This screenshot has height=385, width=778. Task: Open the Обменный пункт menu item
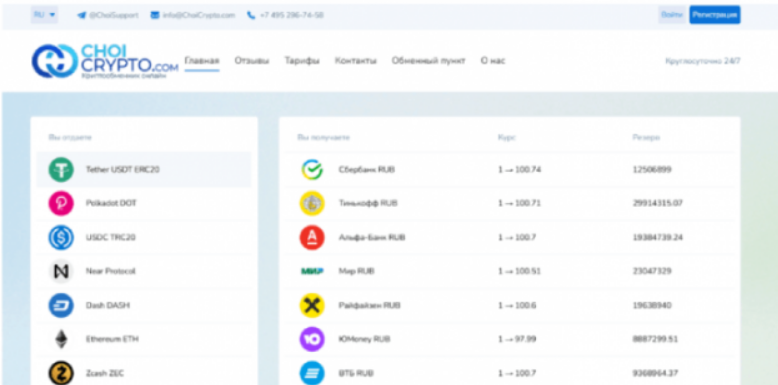click(x=429, y=61)
